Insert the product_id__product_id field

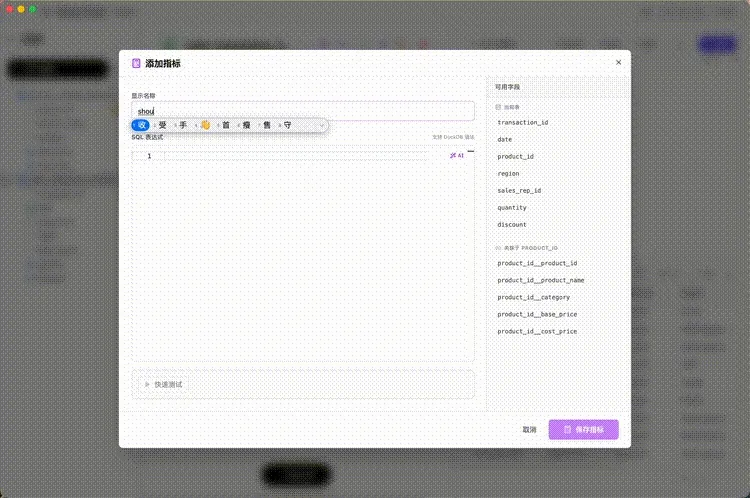[x=537, y=263]
